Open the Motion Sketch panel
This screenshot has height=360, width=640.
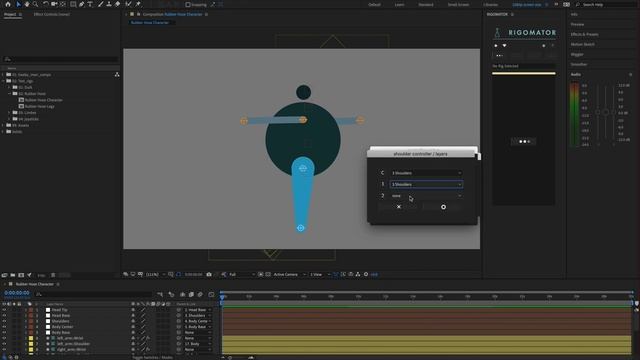tap(582, 44)
